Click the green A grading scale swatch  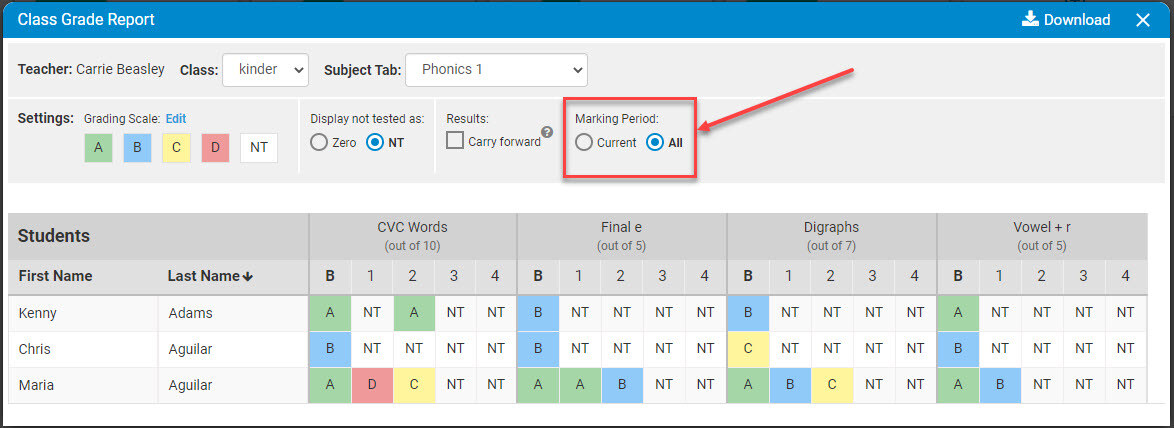[98, 147]
